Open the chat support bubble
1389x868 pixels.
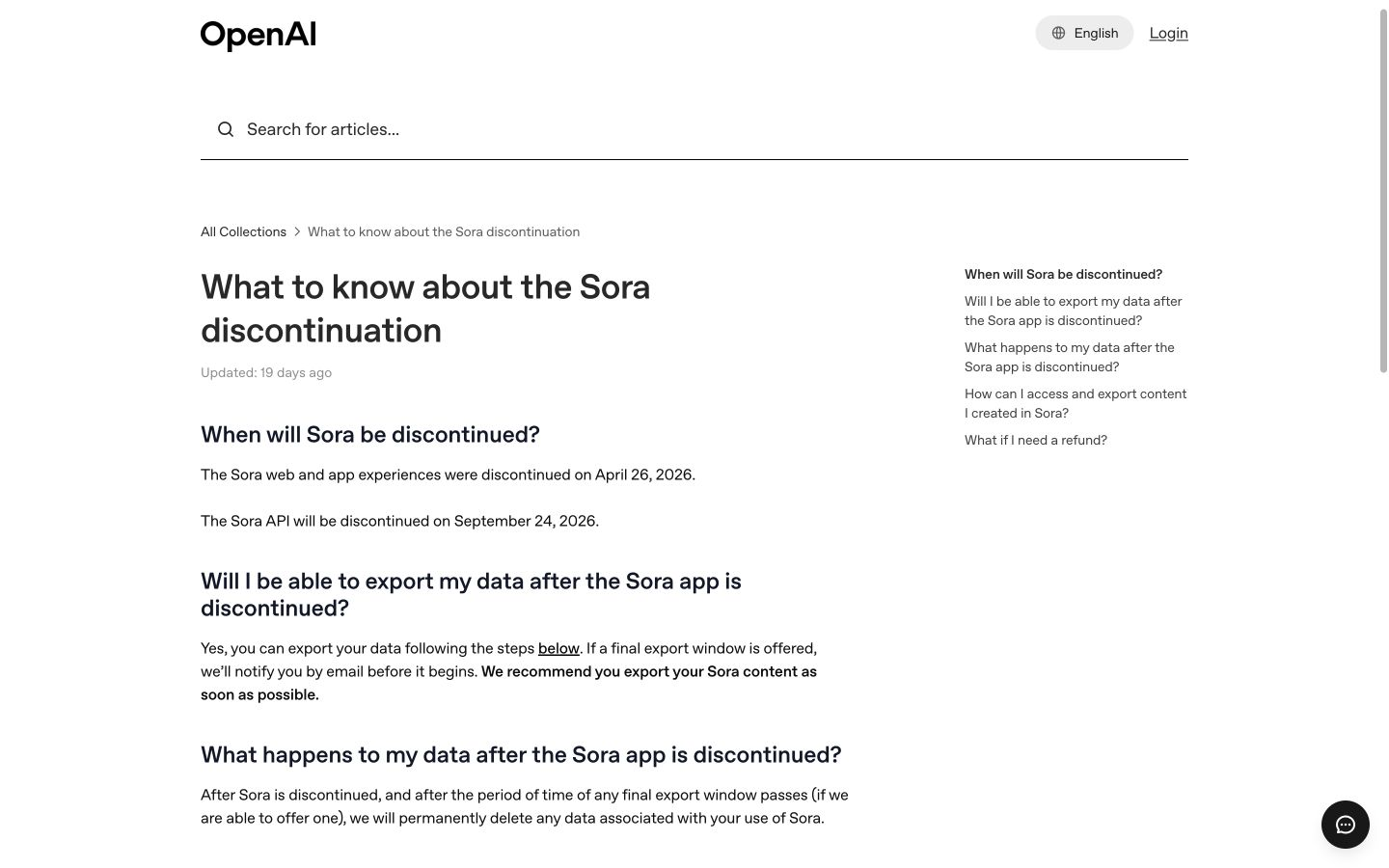(1346, 825)
